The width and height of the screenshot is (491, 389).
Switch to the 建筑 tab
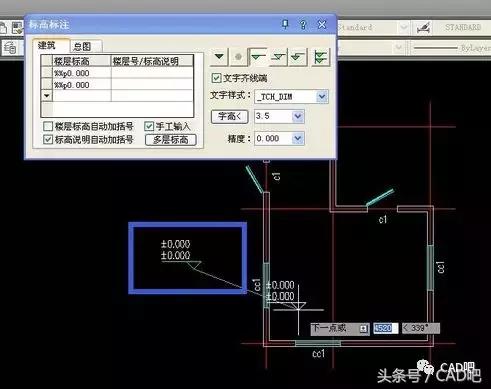47,46
